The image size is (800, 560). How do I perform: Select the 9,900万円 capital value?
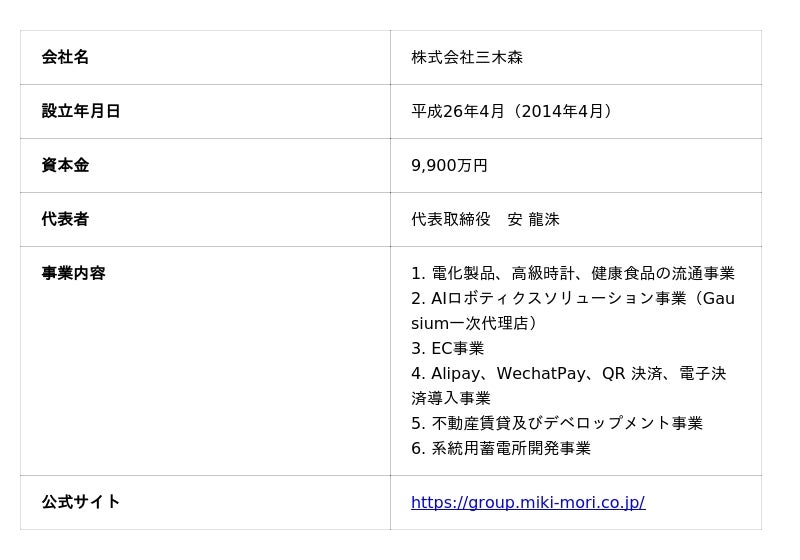(449, 165)
